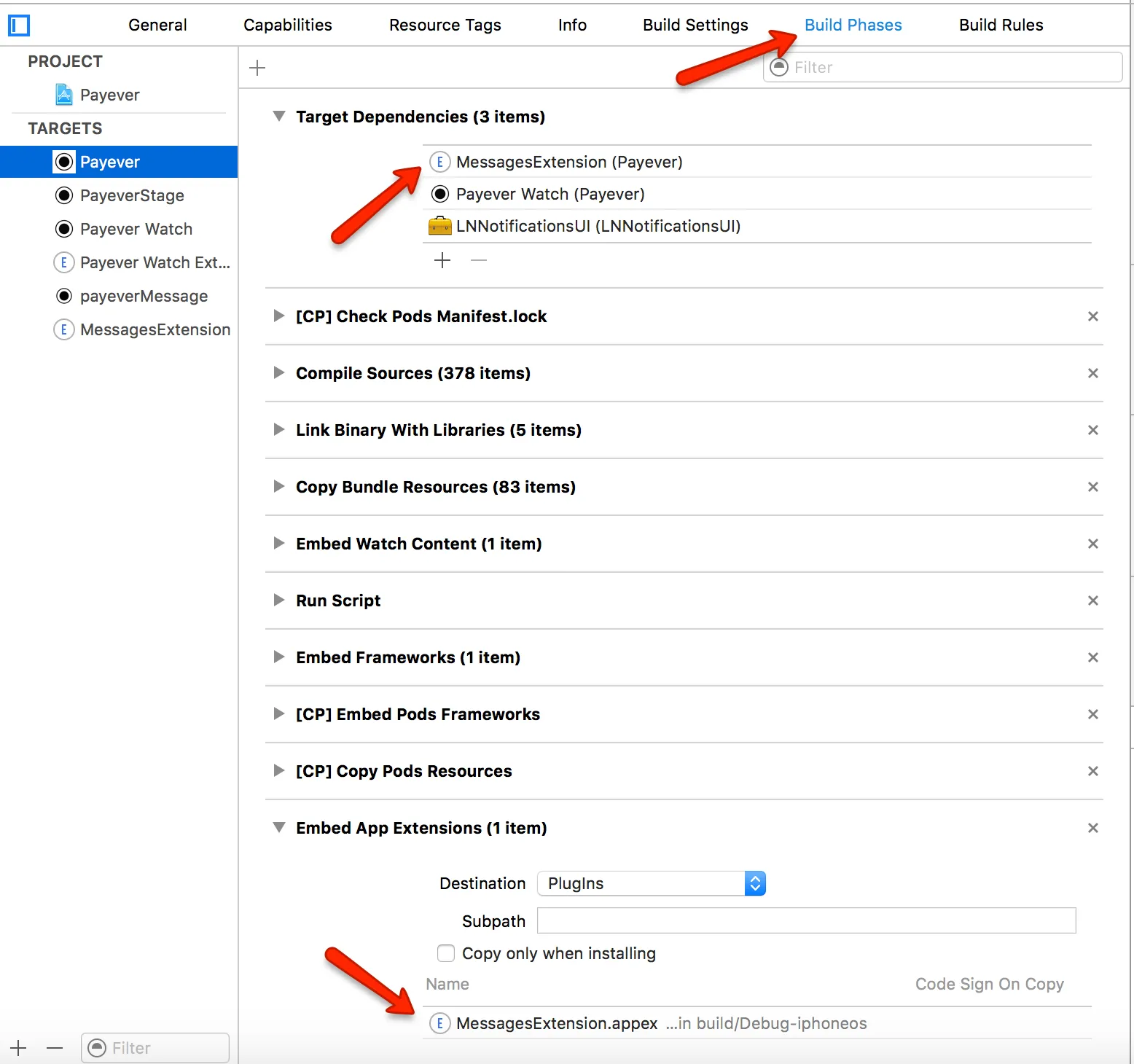The height and width of the screenshot is (1064, 1134).
Task: Open the Destination PlugIns dropdown
Action: [x=652, y=883]
